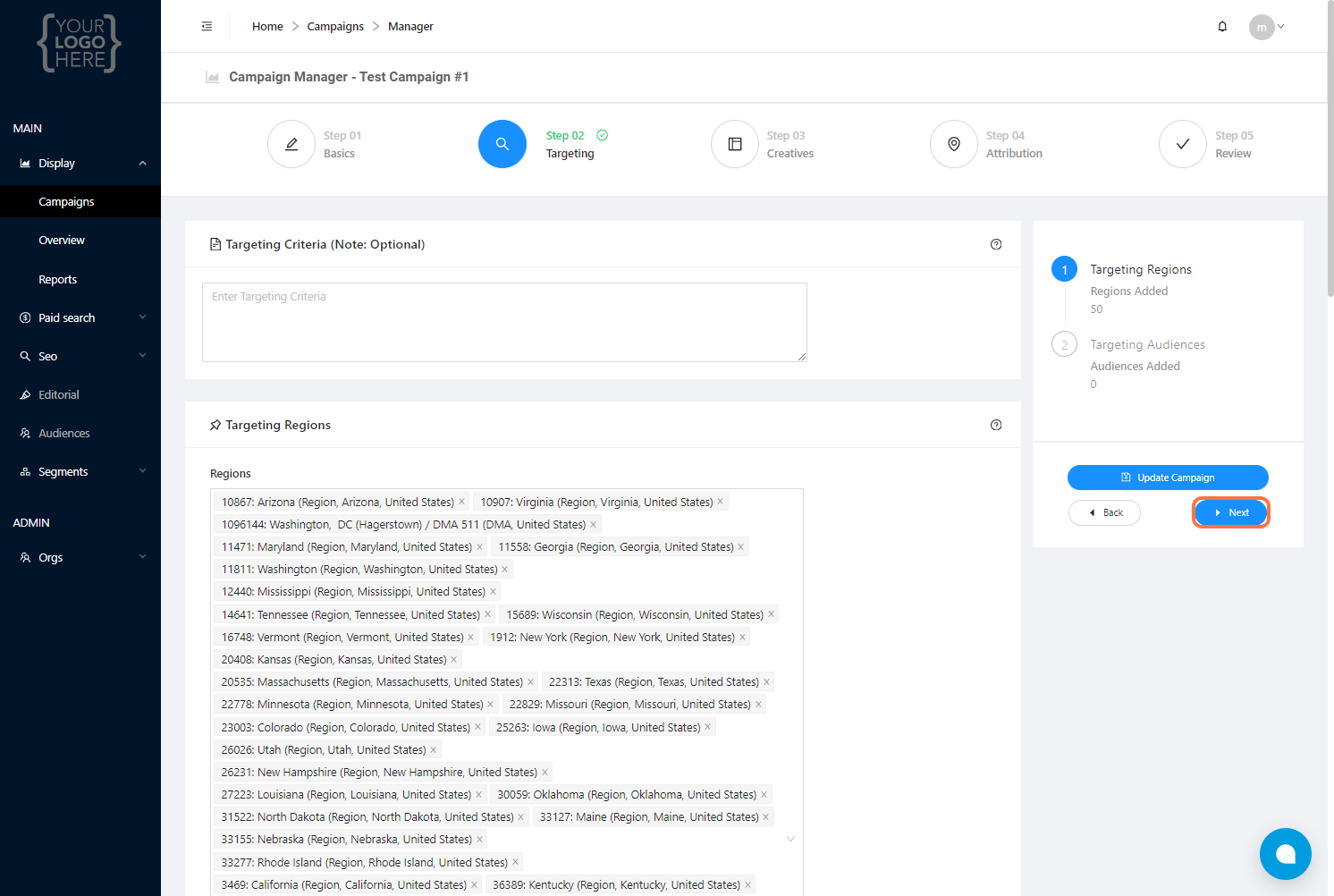
Task: Remove the Massachusetts region tag
Action: [530, 681]
